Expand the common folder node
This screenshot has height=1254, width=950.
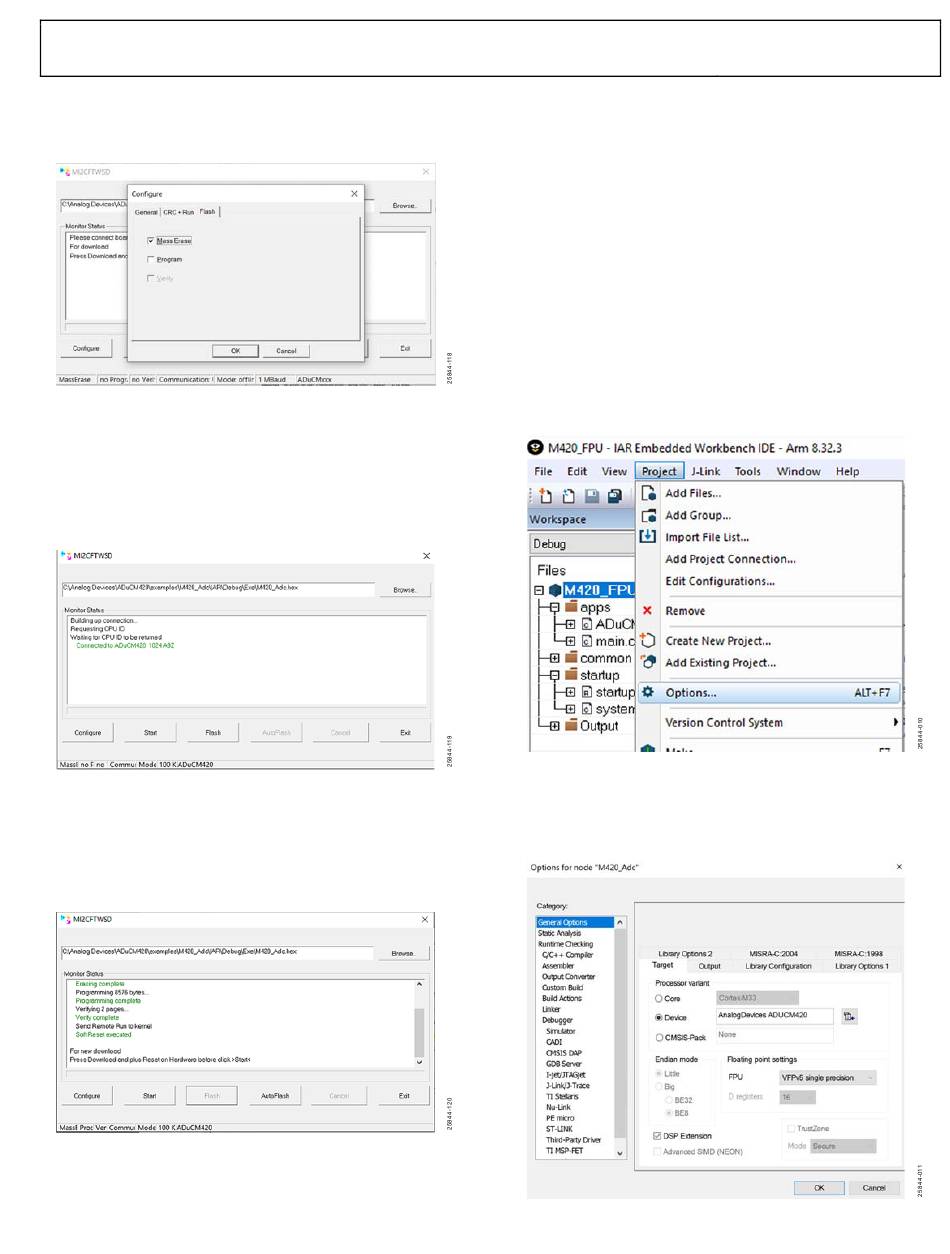[553, 658]
